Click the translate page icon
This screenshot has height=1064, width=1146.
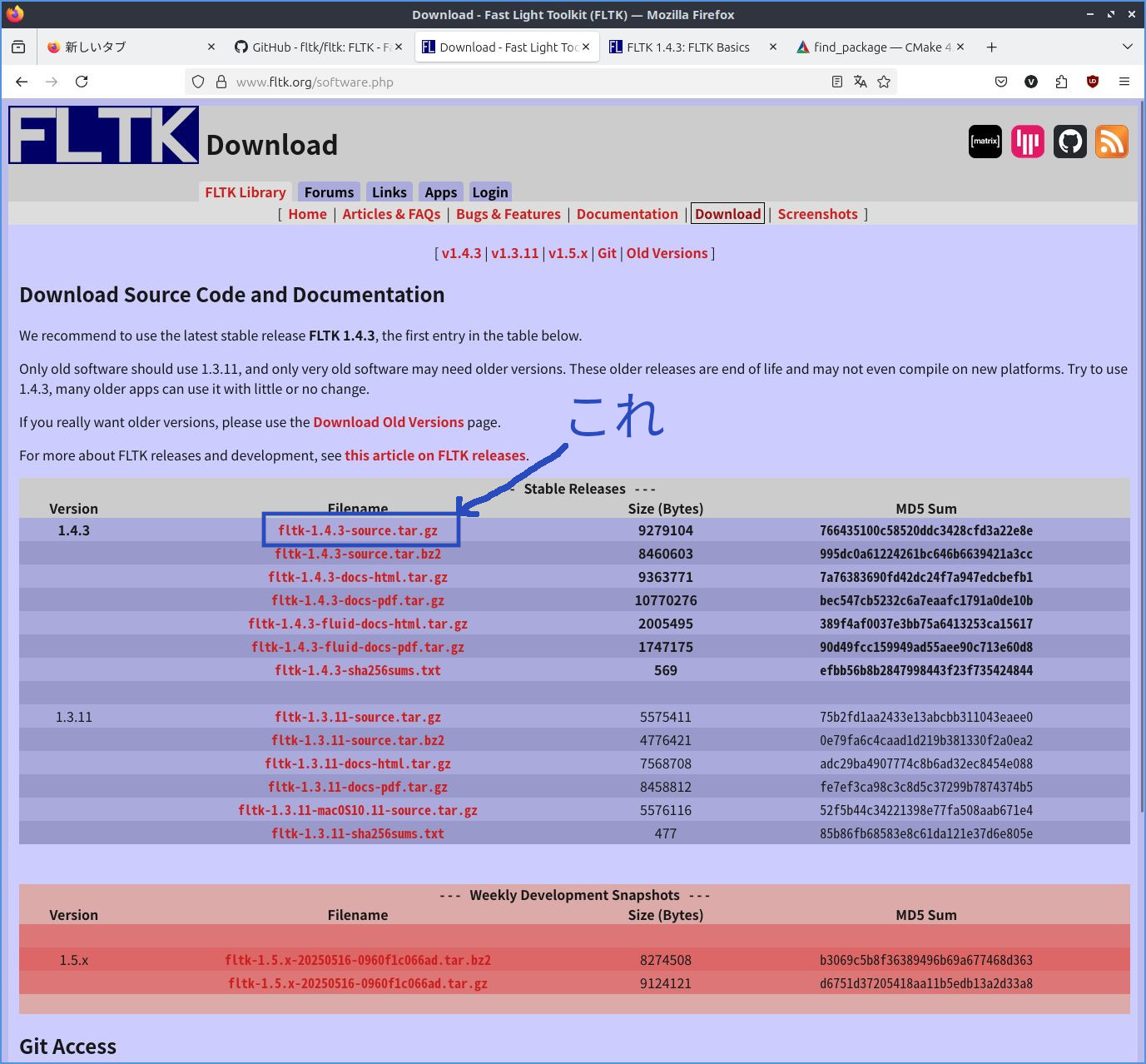tap(861, 82)
